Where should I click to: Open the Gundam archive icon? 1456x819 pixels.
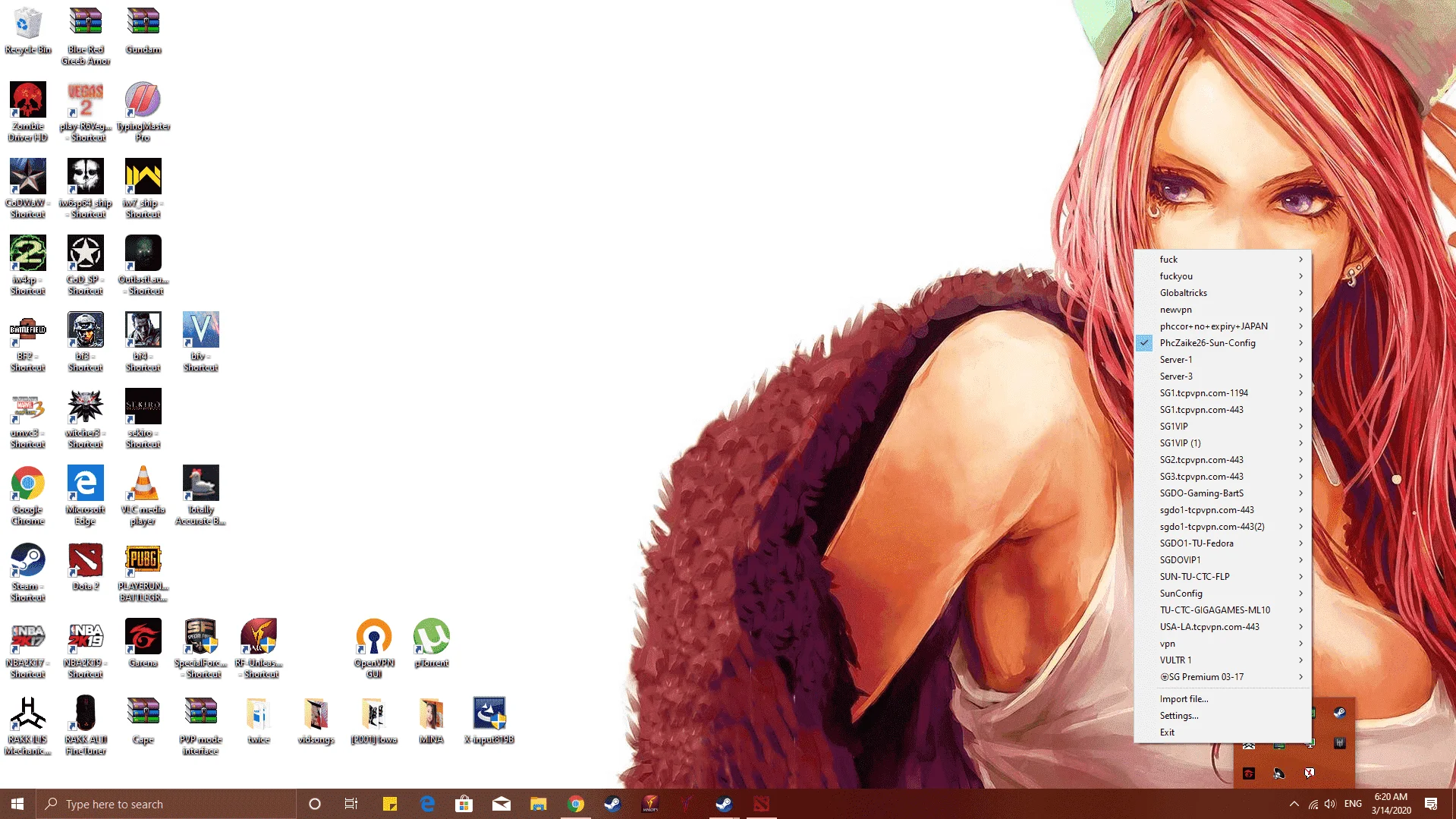143,29
